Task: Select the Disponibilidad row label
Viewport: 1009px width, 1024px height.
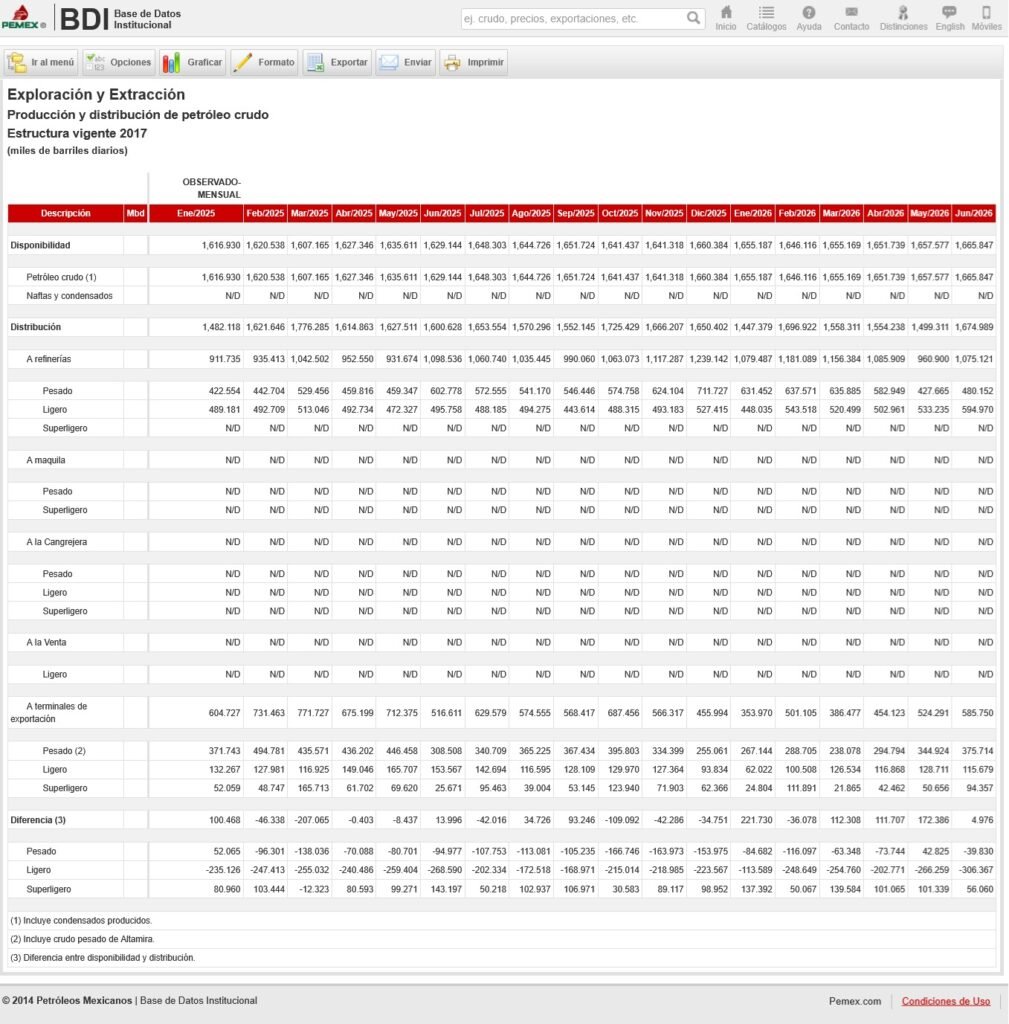Action: [x=40, y=245]
